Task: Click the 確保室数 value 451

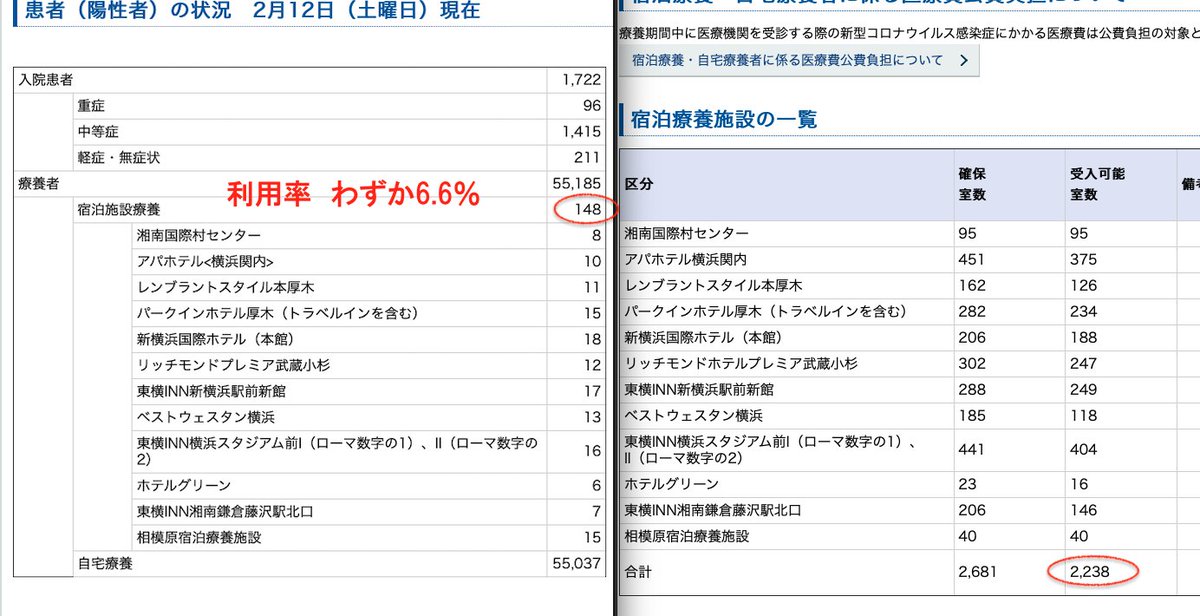Action: tap(971, 259)
